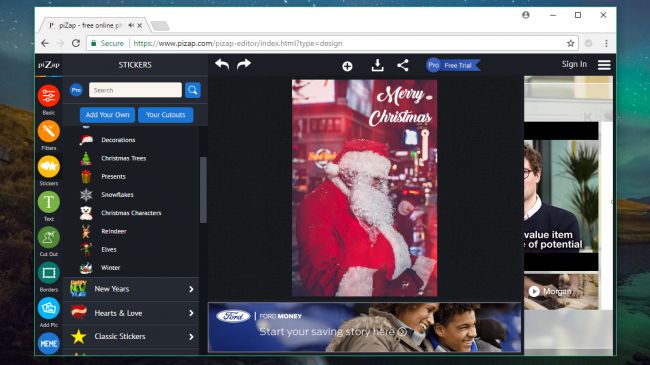Screen dimensions: 650x365
Task: Click the Pro Free Trial banner
Action: (453, 66)
